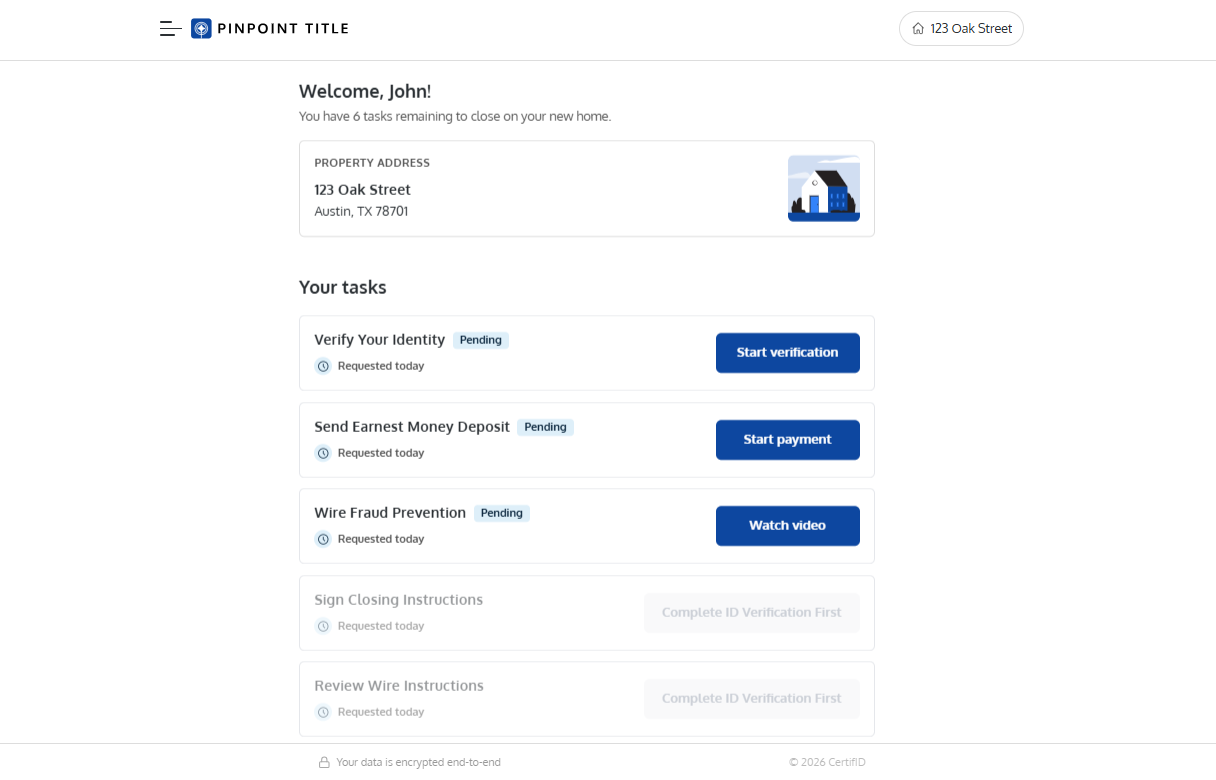Click clock icon under Wire Fraud Prevention
The width and height of the screenshot is (1216, 780).
(323, 539)
